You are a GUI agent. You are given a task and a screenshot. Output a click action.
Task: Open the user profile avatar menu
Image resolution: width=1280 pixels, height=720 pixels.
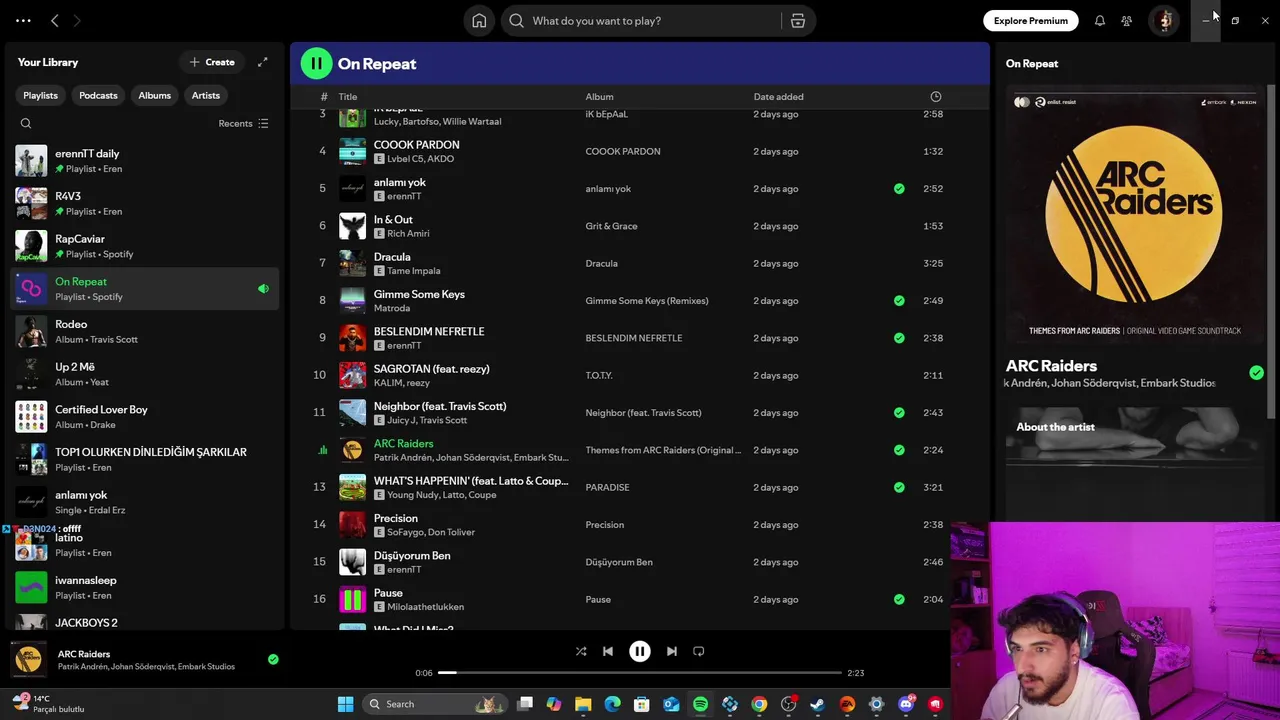click(x=1163, y=21)
